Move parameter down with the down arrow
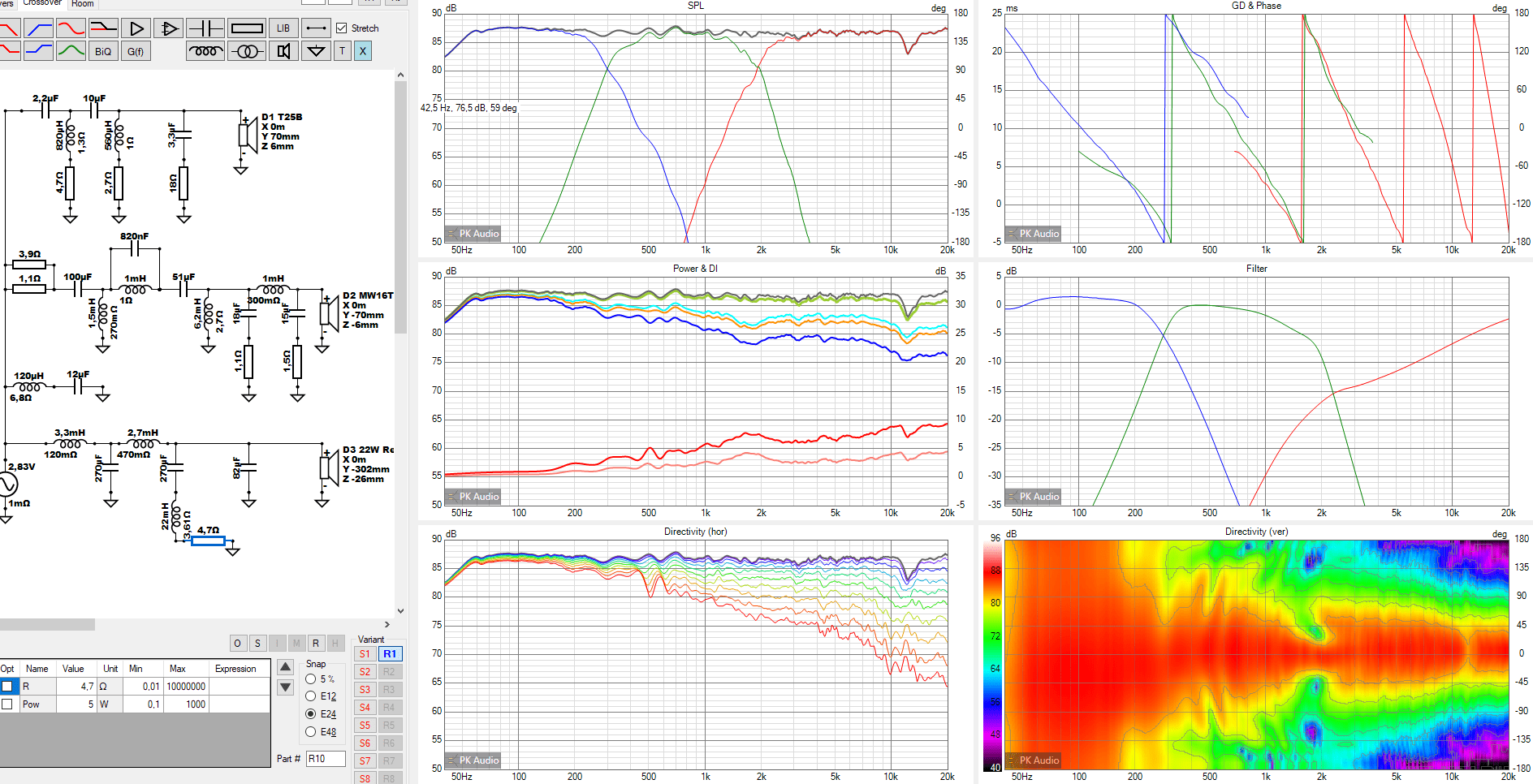Image resolution: width=1533 pixels, height=784 pixels. pos(285,687)
